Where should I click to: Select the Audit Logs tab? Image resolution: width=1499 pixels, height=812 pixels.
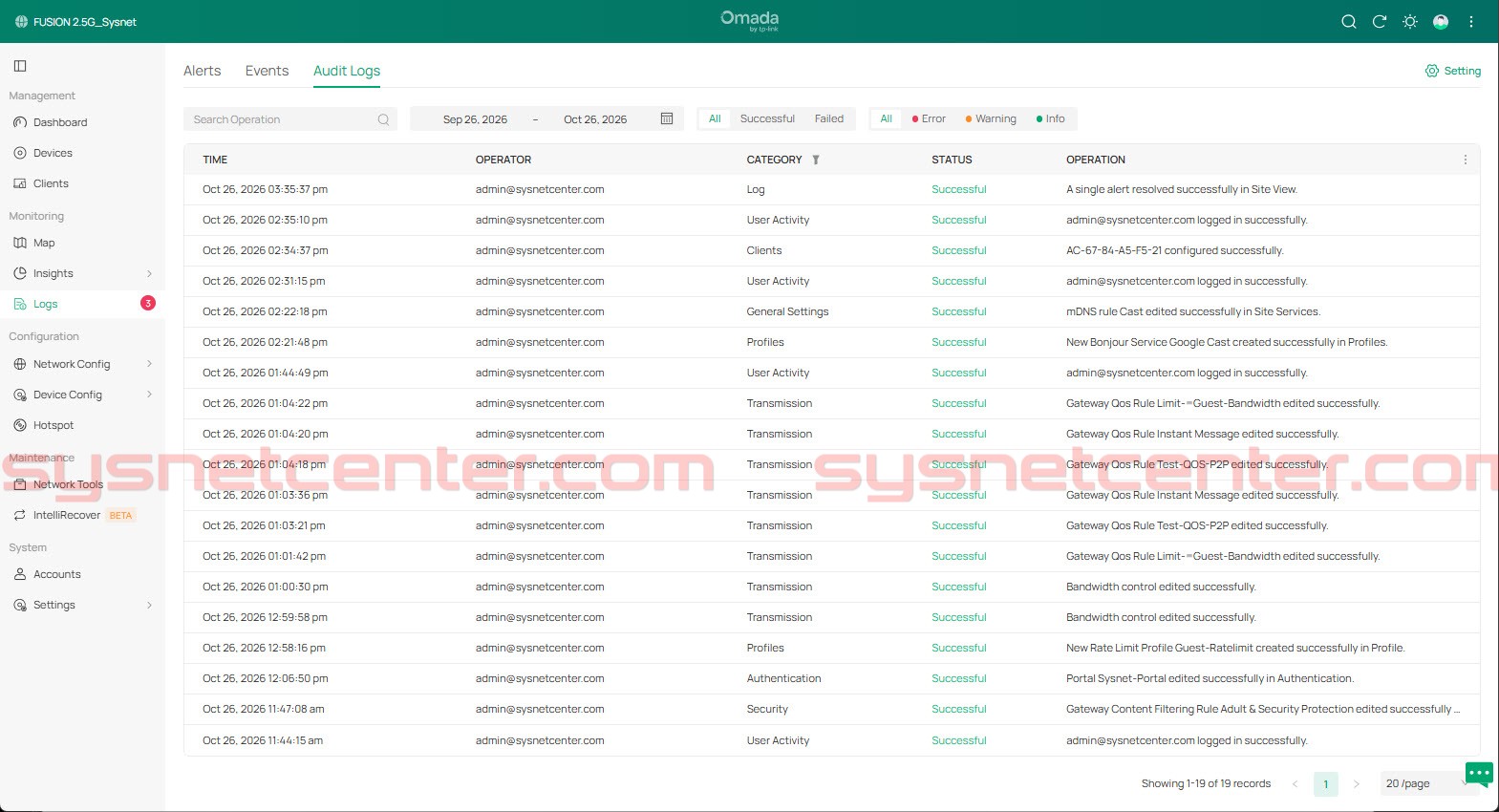347,71
